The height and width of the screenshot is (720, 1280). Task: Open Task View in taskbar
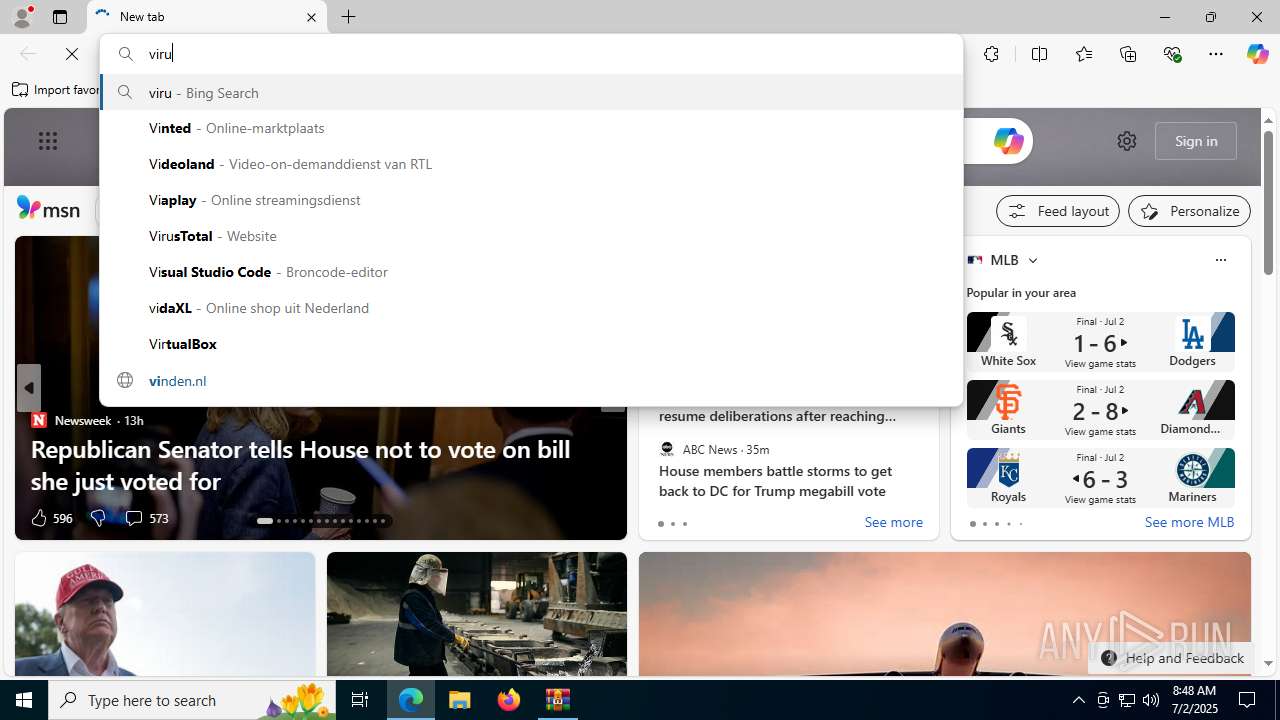360,700
